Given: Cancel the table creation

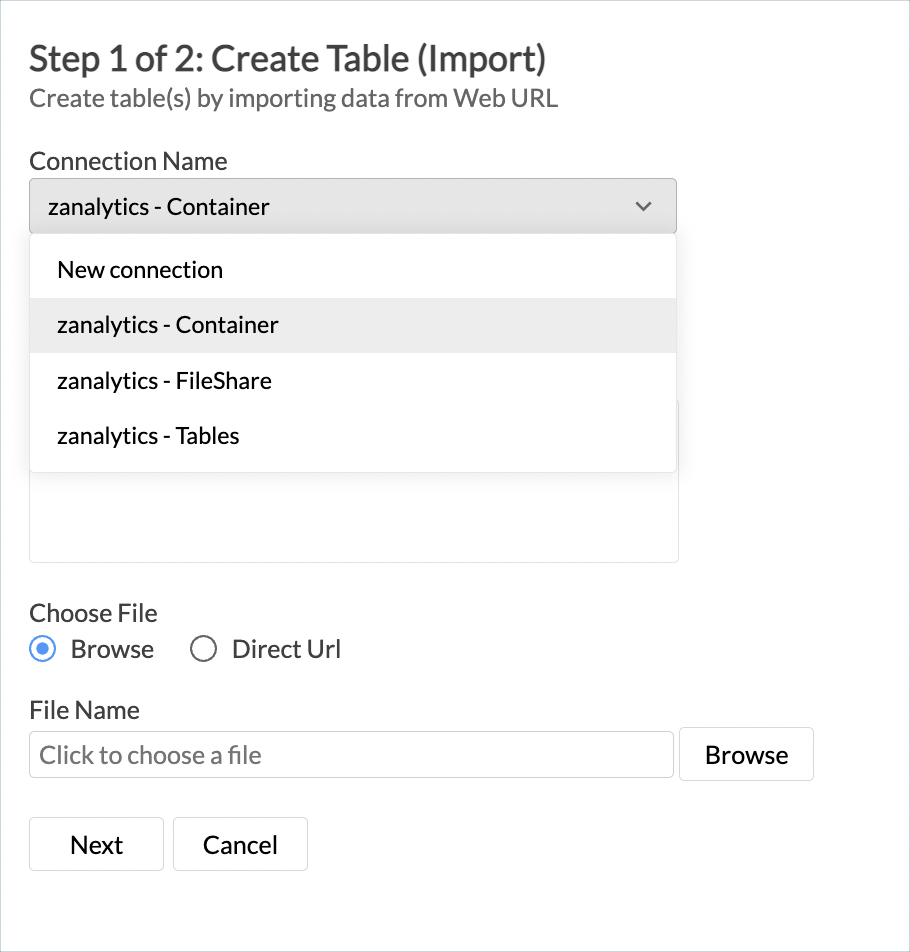Looking at the screenshot, I should tap(240, 844).
